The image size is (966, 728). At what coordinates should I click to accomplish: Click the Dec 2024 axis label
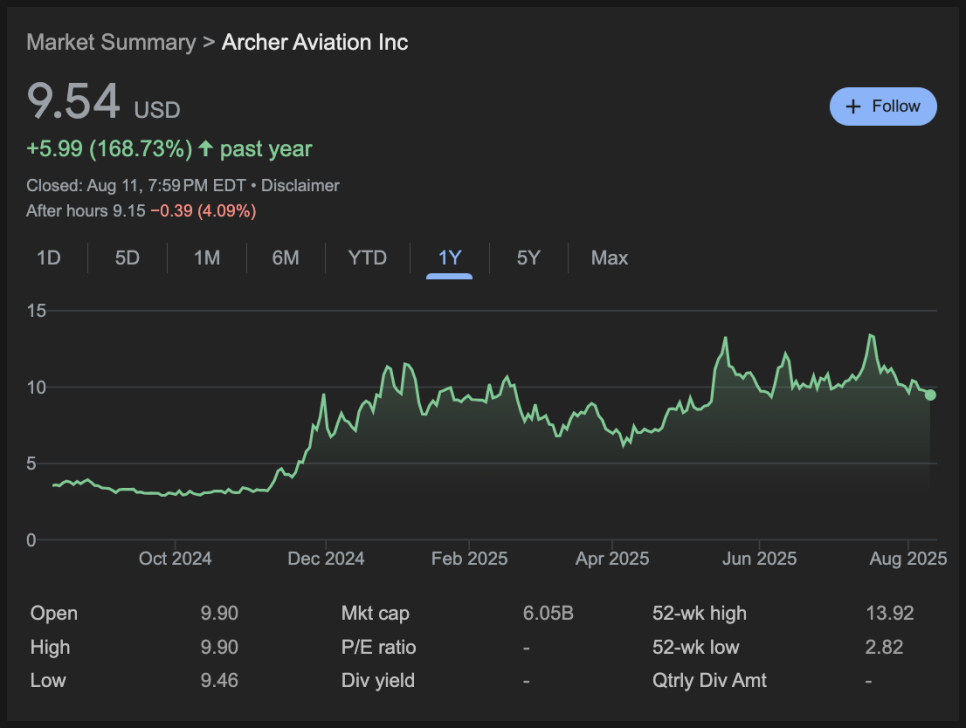pyautogui.click(x=326, y=559)
